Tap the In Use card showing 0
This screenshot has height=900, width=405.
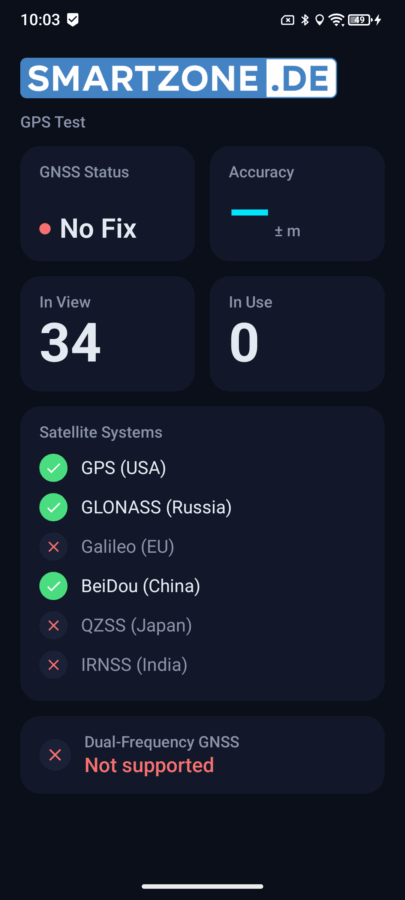[297, 334]
